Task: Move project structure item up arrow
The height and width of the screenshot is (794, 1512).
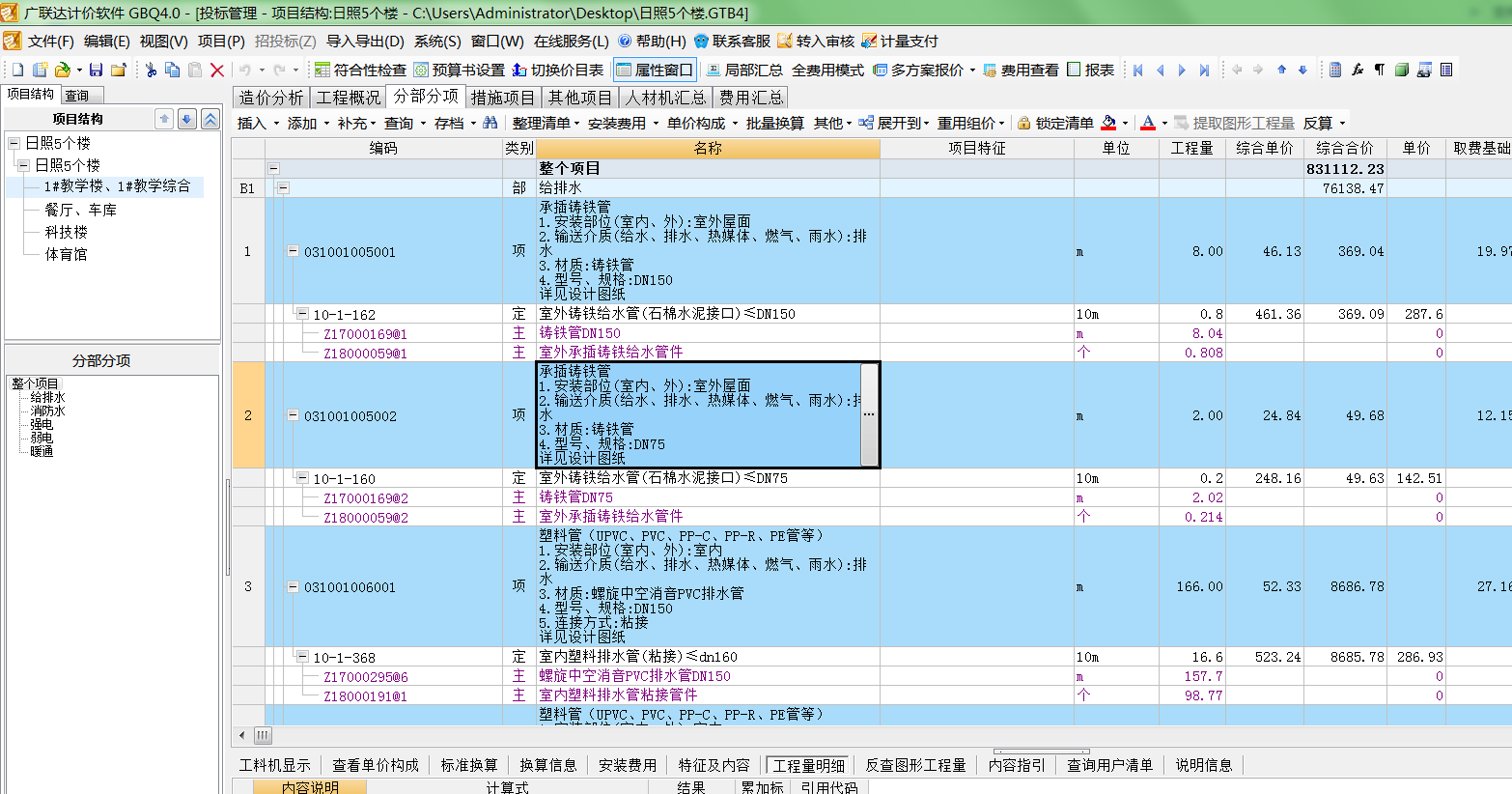Action: tap(164, 119)
